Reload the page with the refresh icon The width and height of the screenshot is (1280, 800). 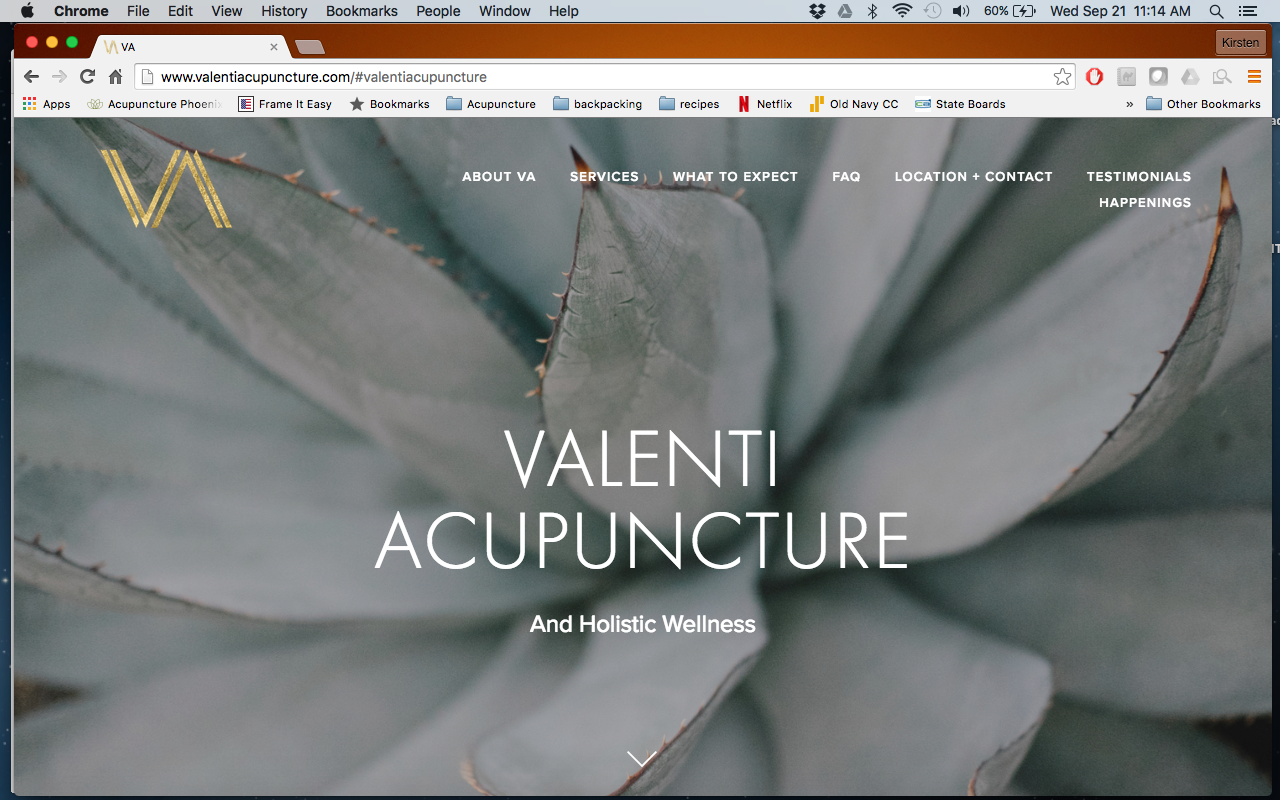[x=87, y=77]
